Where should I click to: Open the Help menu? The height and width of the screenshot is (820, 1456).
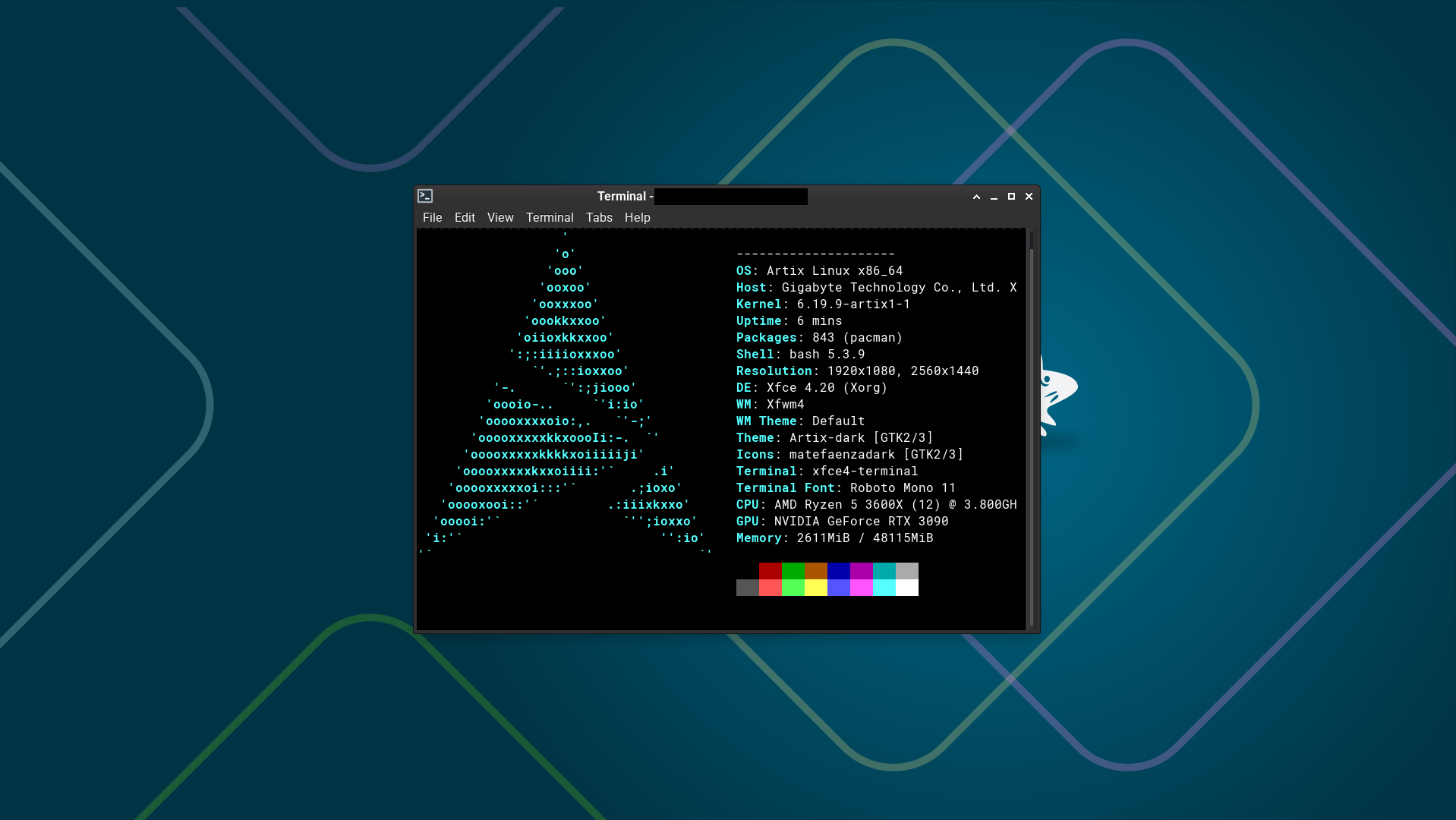[638, 217]
